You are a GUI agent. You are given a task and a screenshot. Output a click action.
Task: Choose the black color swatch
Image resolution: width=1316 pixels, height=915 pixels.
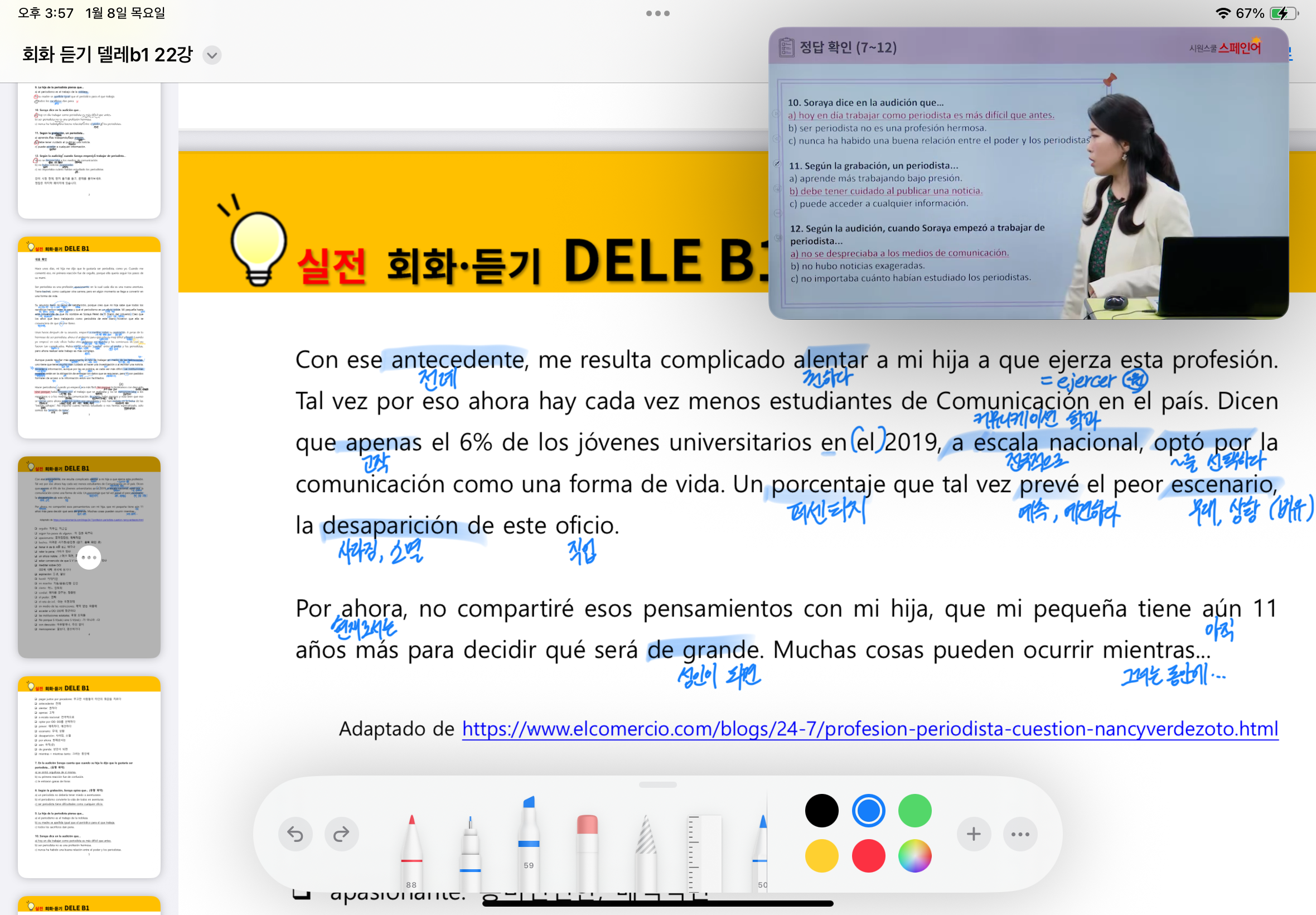coord(821,811)
